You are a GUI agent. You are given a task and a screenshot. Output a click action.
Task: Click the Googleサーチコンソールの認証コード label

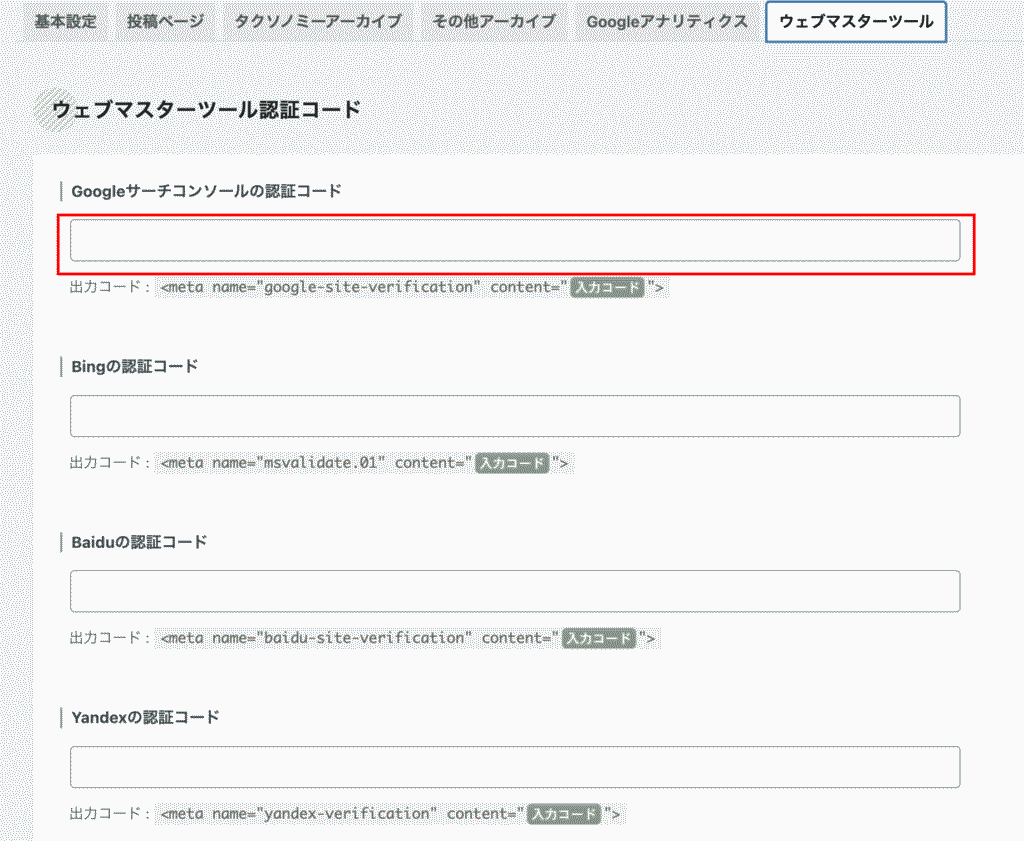(206, 191)
